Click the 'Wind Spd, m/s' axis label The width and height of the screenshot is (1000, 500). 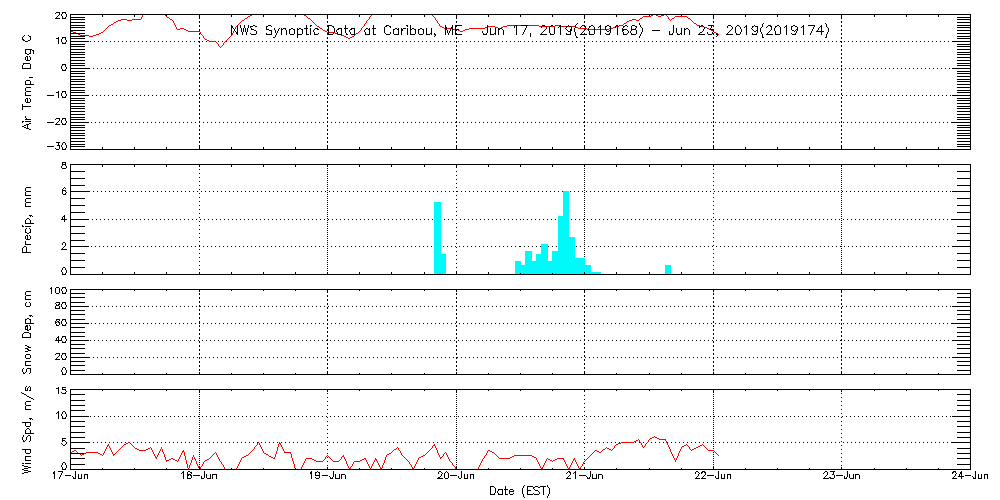[x=28, y=428]
